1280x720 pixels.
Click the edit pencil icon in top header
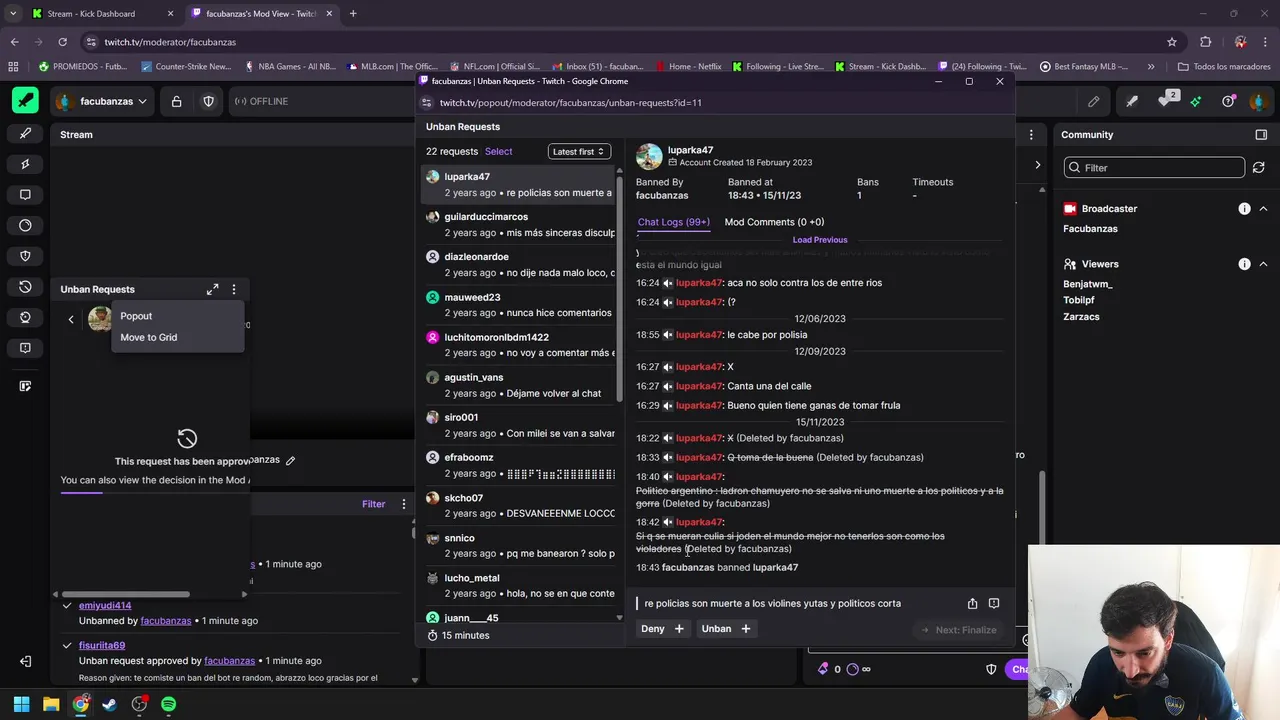coord(1094,101)
